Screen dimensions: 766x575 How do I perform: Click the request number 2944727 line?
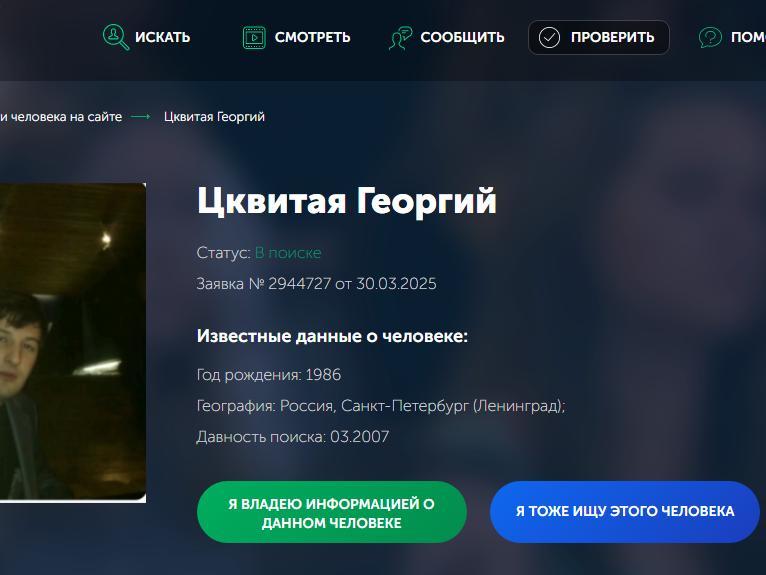(x=316, y=284)
